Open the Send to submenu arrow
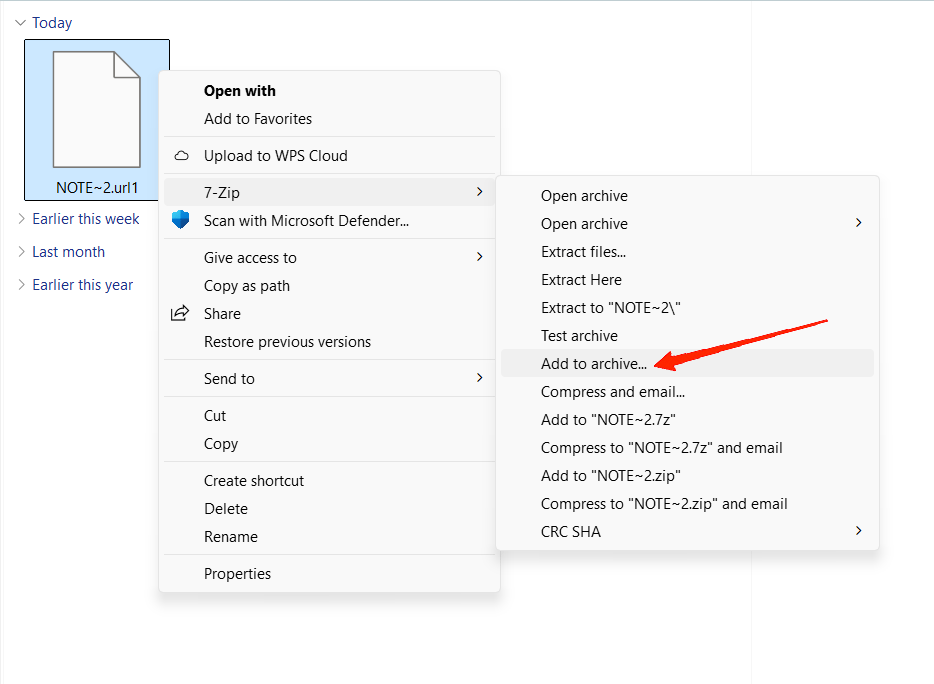Screen dimensions: 934x684 click(x=480, y=378)
